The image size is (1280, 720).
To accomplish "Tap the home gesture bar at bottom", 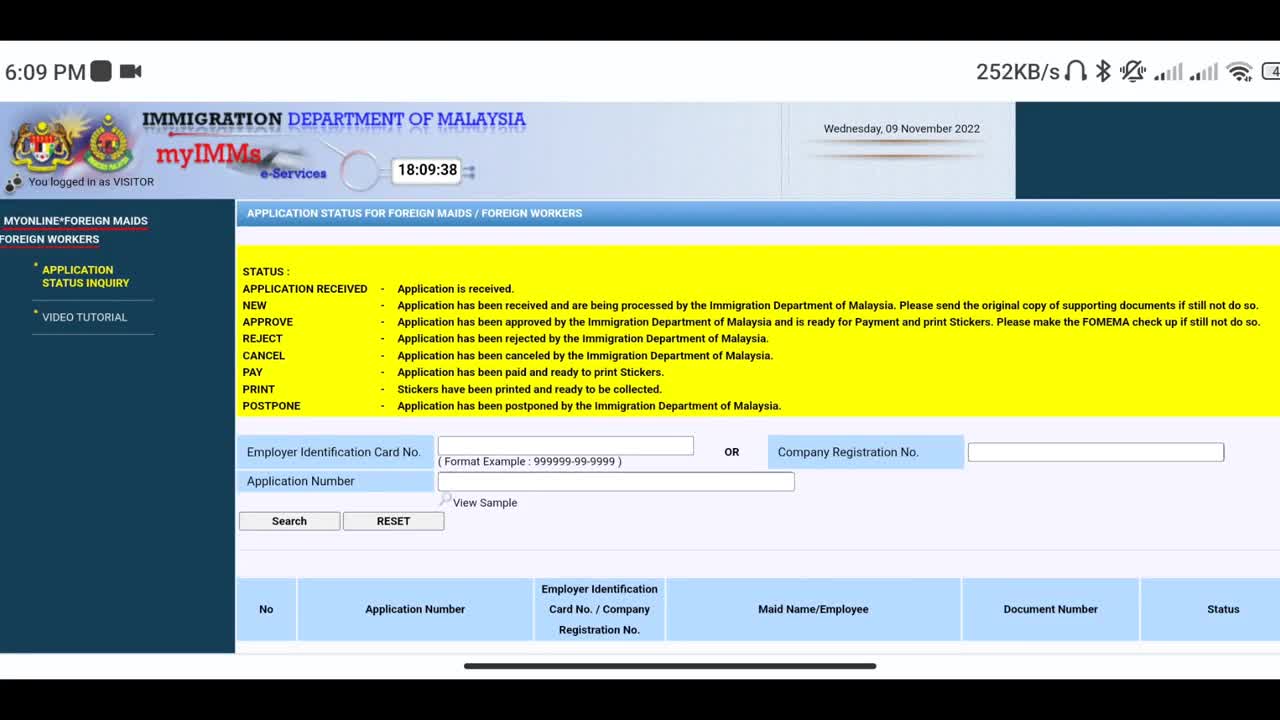I will 670,666.
